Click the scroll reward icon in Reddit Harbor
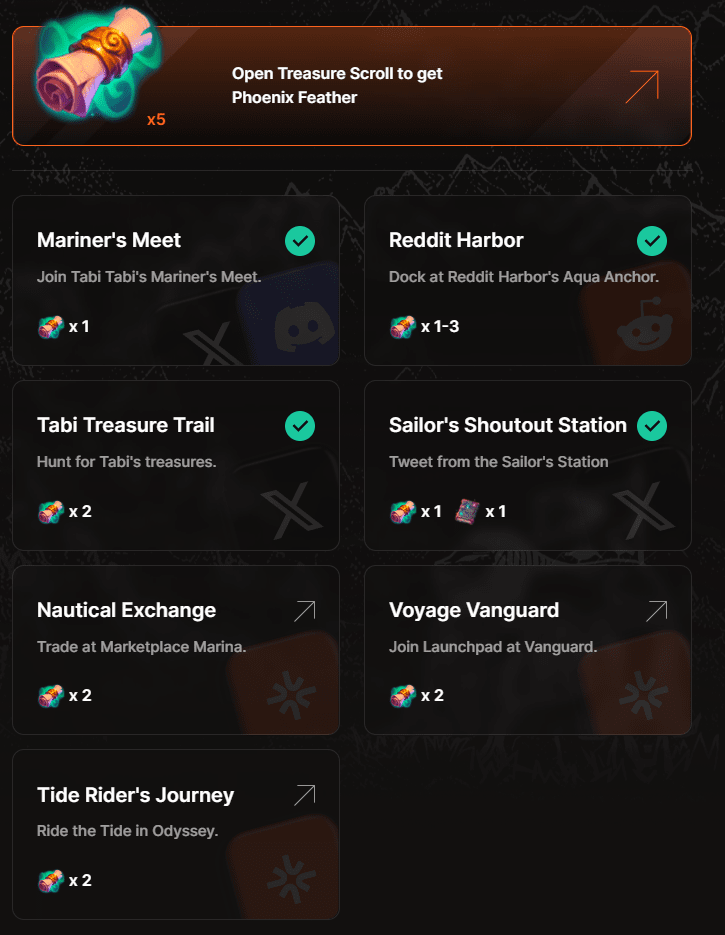 pyautogui.click(x=403, y=326)
